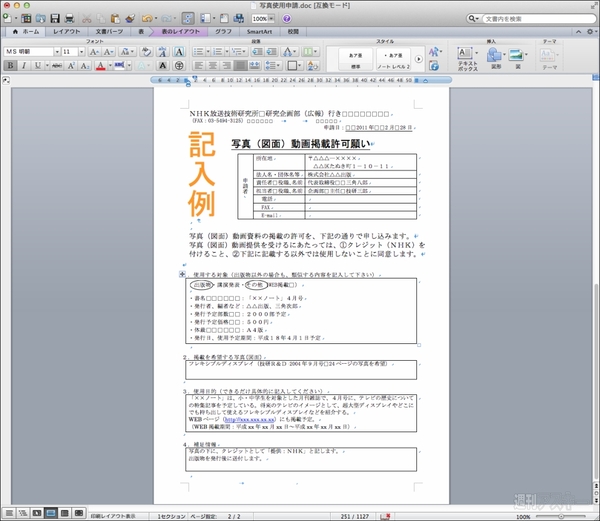
Task: Show more styles with the arrow button
Action: 418,59
